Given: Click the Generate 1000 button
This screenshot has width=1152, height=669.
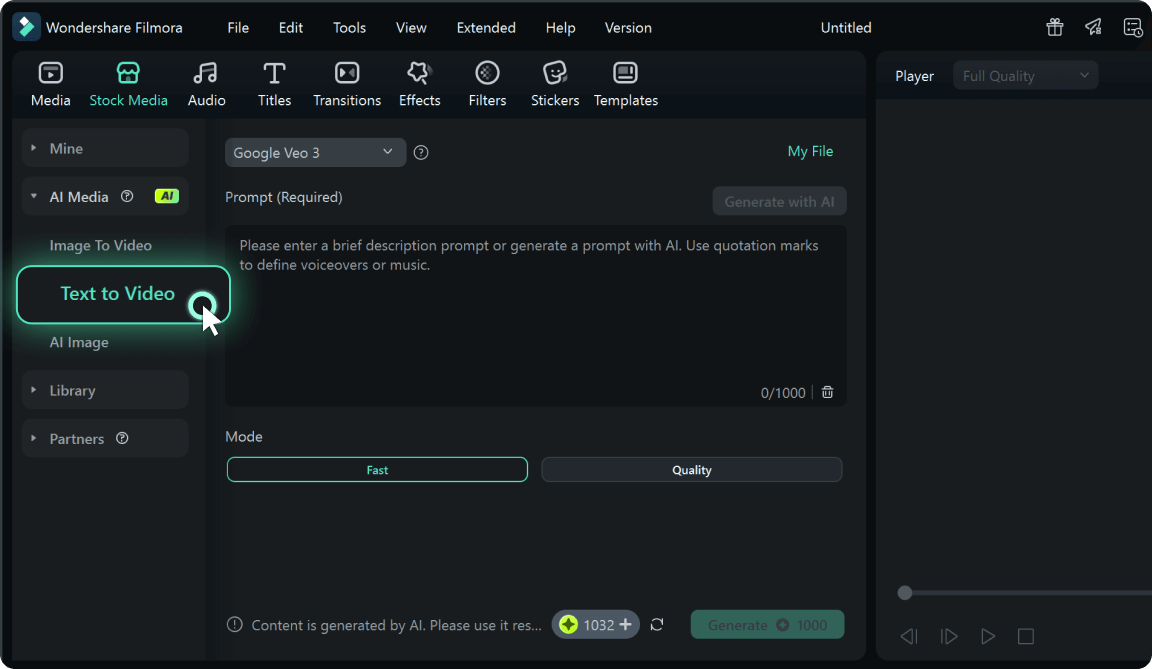Looking at the screenshot, I should coord(767,624).
